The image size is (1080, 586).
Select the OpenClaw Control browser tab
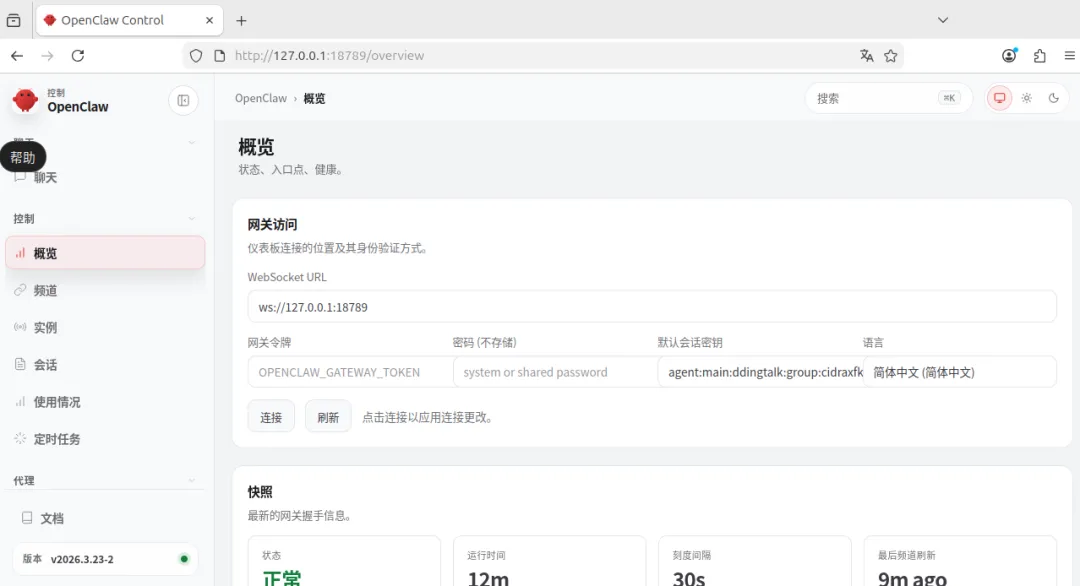coord(129,21)
